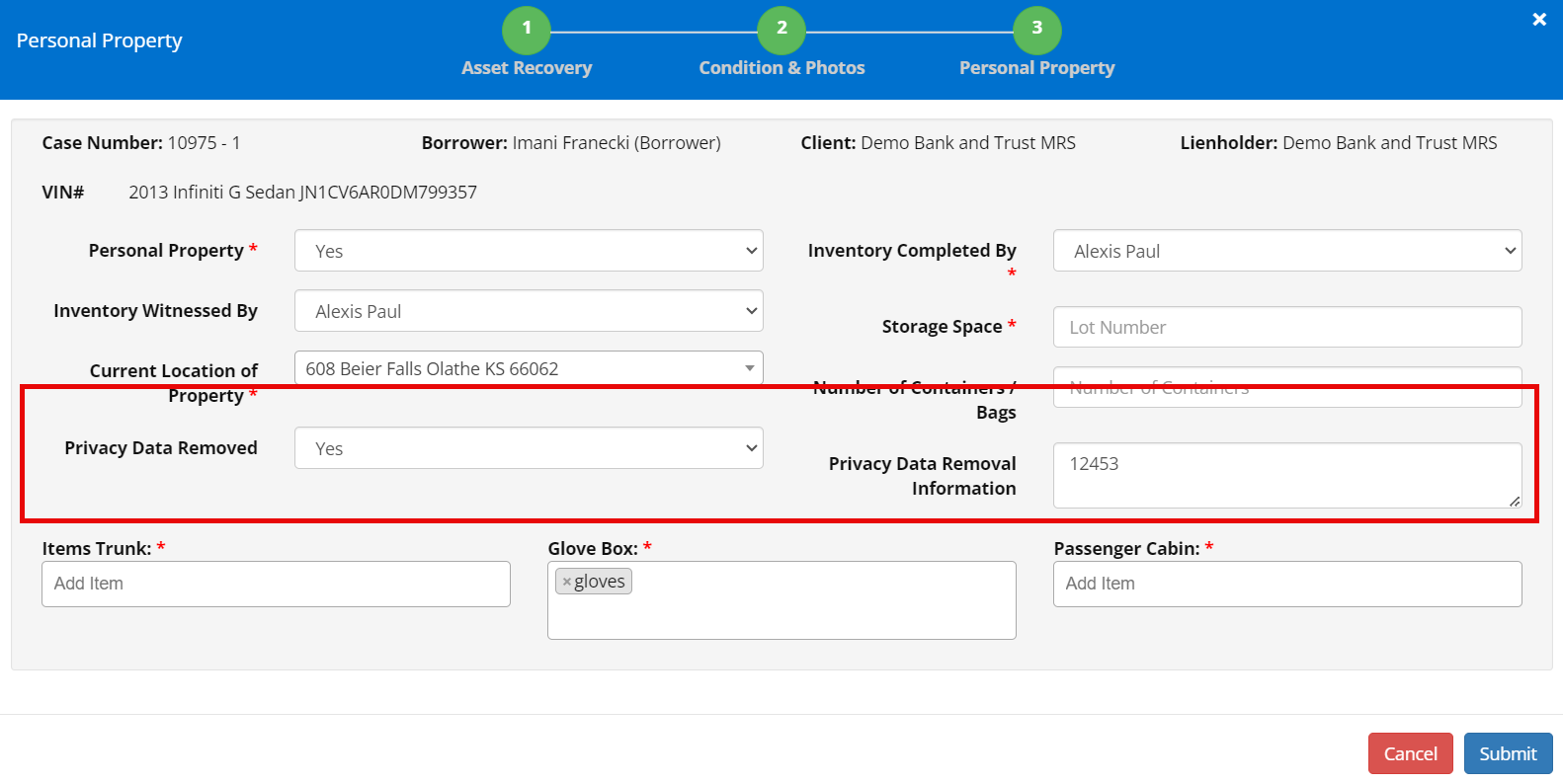Click the Items Trunk Add Item field
Screen dimensions: 1563x784
click(x=276, y=584)
